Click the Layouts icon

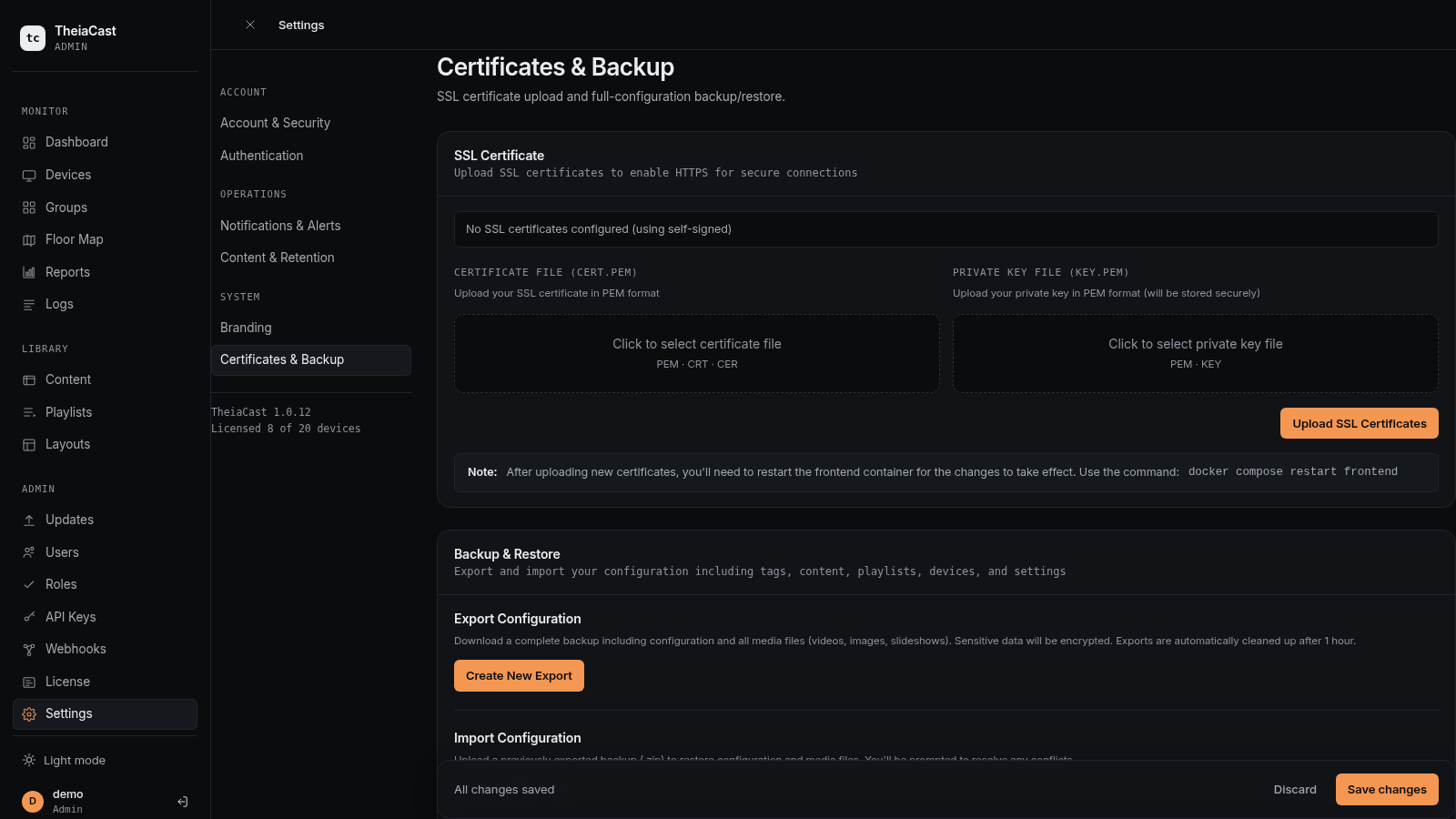[29, 445]
